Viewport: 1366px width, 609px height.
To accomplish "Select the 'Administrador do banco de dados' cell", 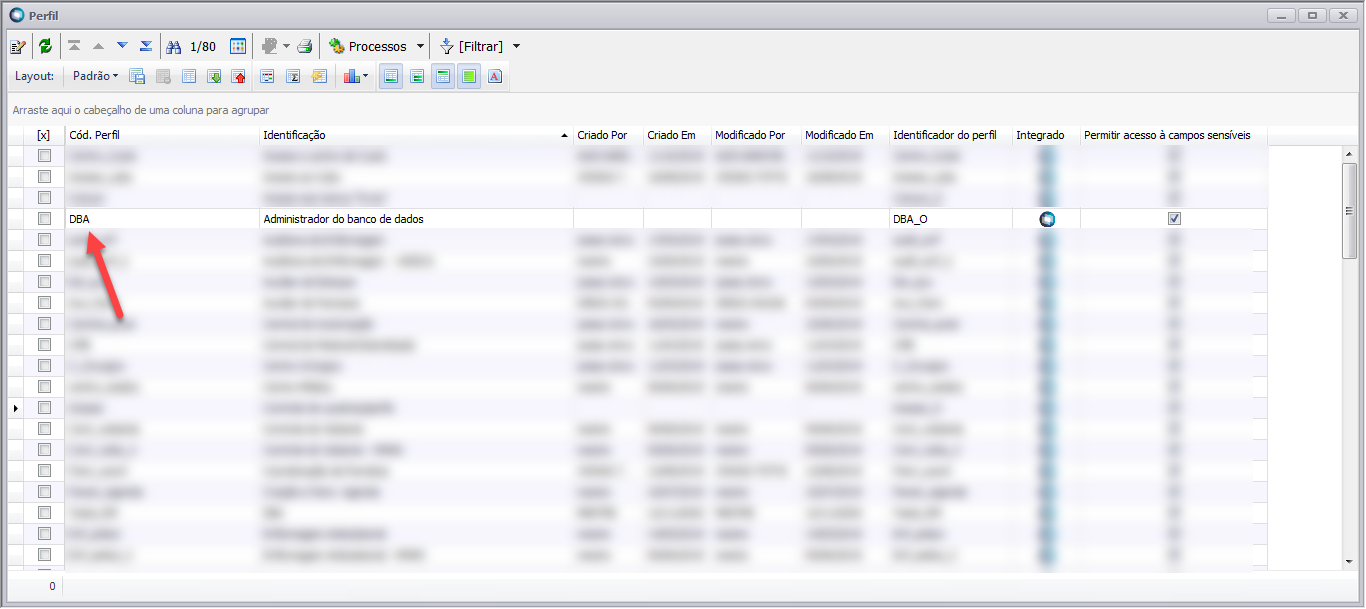I will pyautogui.click(x=416, y=219).
